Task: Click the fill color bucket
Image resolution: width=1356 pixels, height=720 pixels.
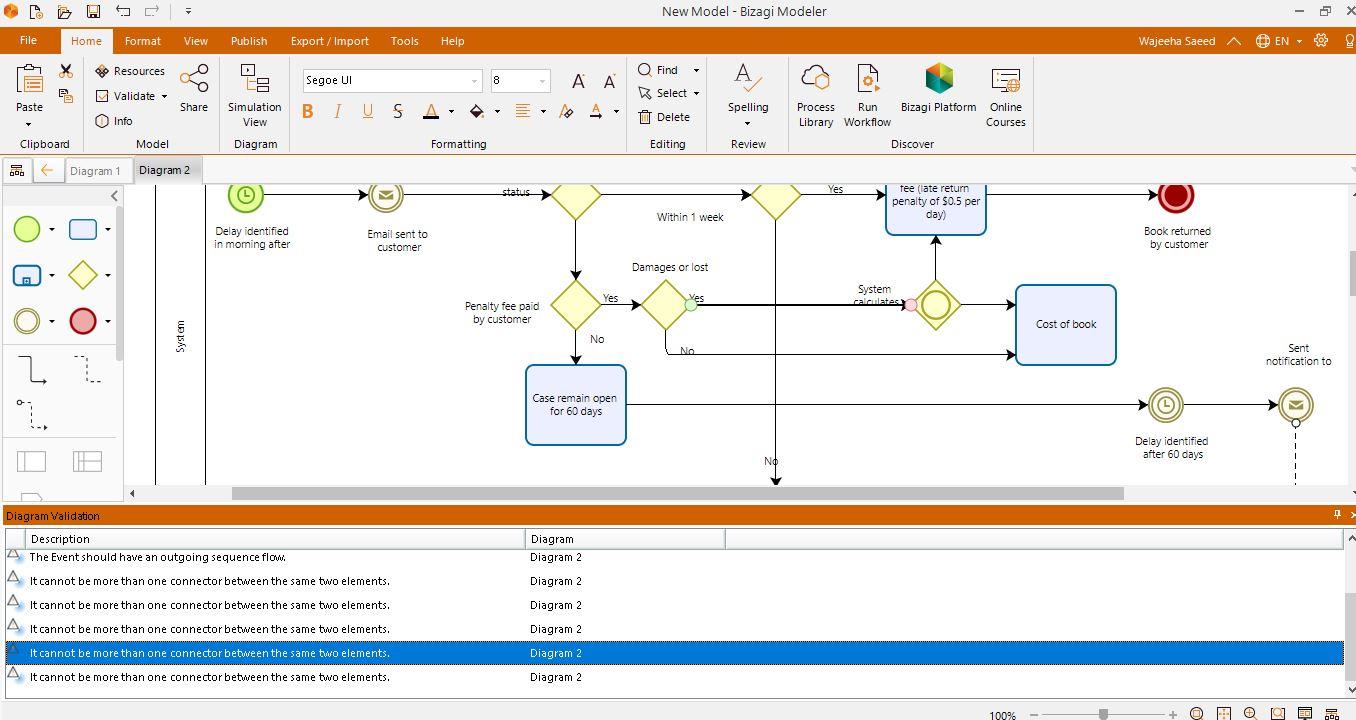Action: 477,111
